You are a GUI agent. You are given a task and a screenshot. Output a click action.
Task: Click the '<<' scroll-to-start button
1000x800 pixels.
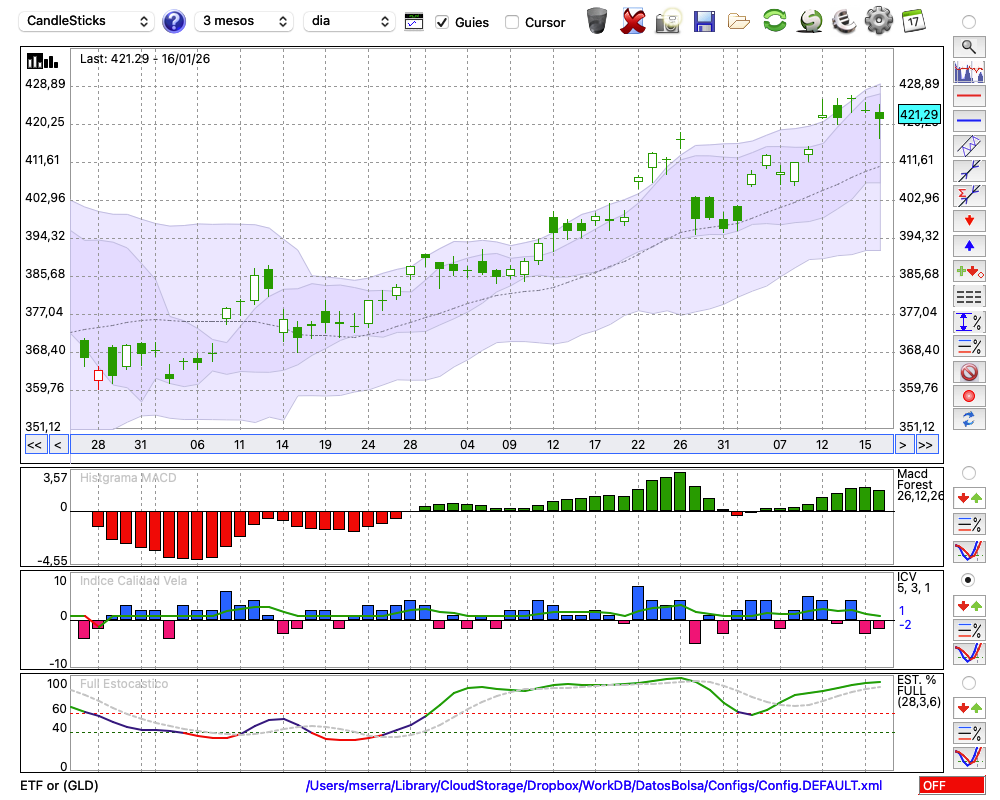pos(34,444)
